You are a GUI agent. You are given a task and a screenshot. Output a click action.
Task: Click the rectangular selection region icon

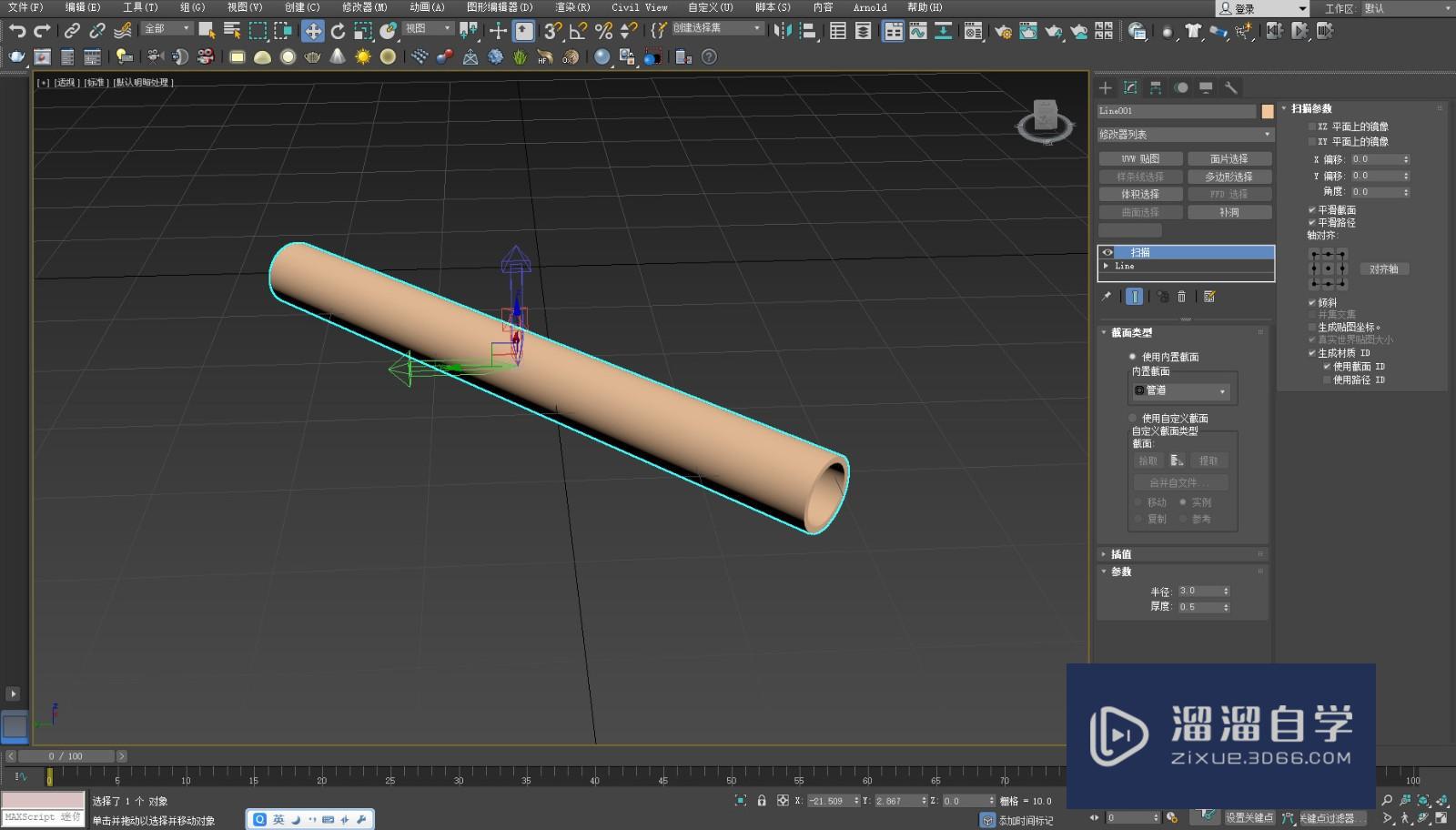258,31
